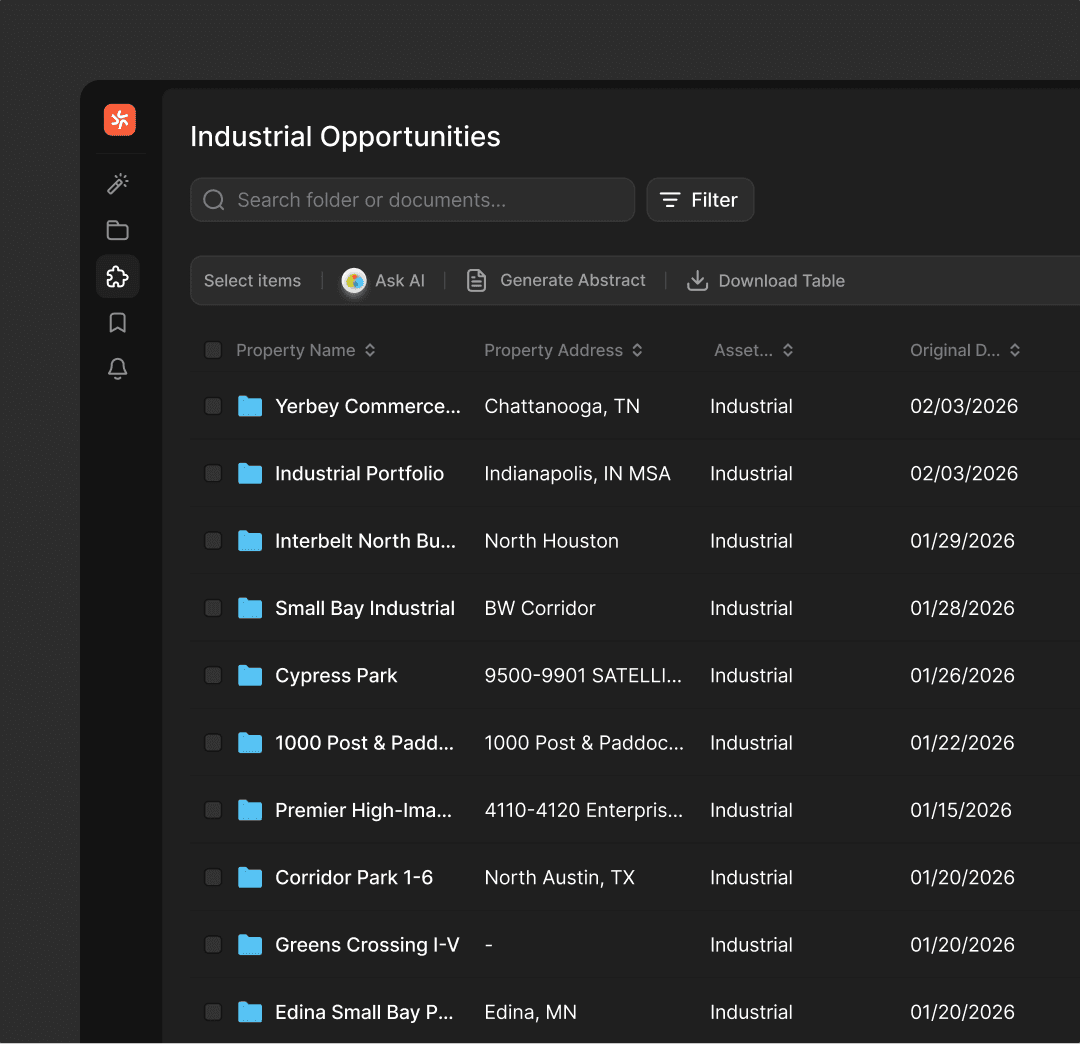Viewport: 1080px width, 1044px height.
Task: Sort by Original D... date column arrows
Action: pos(1015,350)
